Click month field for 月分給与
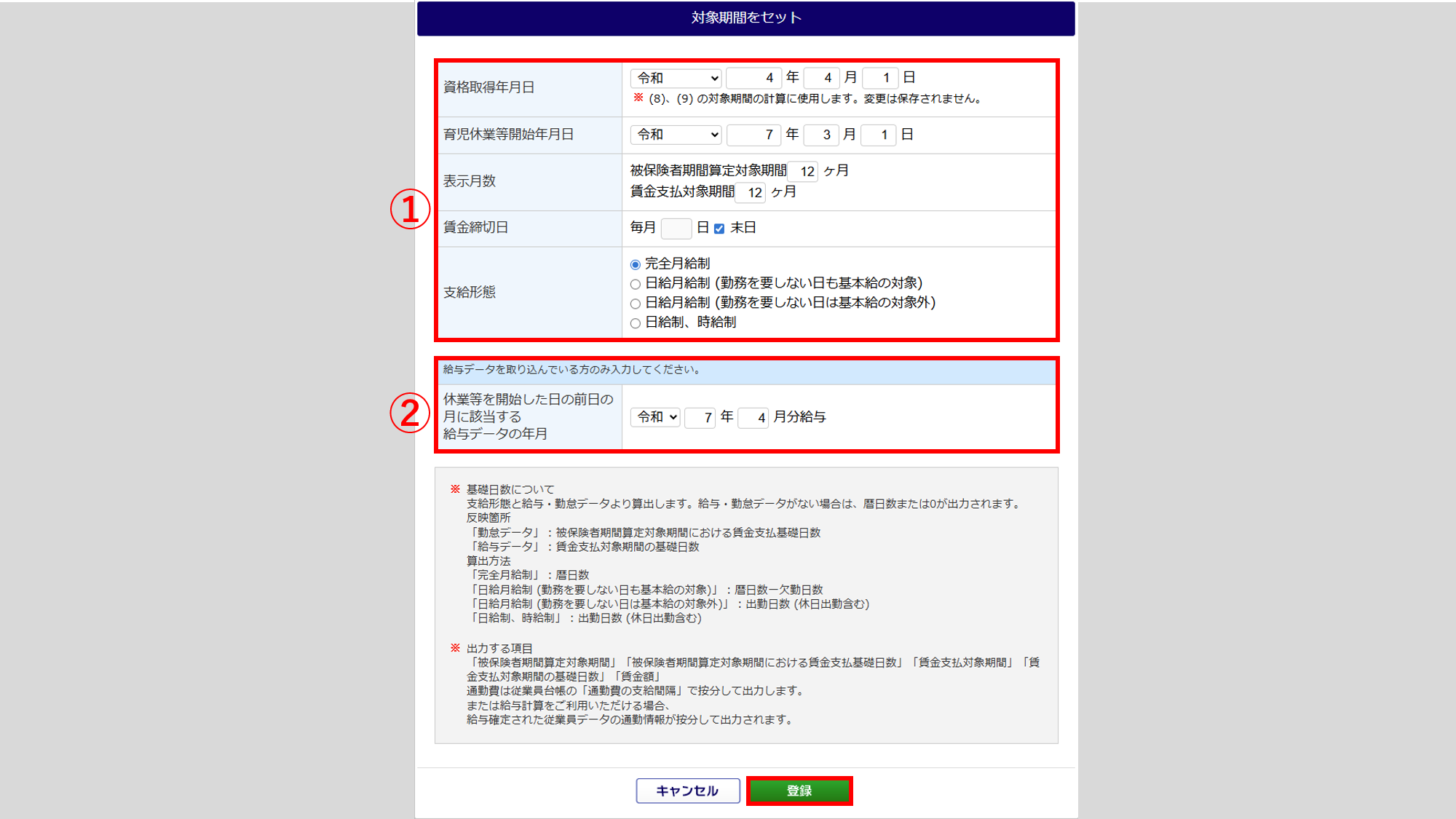This screenshot has height=819, width=1456. [753, 418]
